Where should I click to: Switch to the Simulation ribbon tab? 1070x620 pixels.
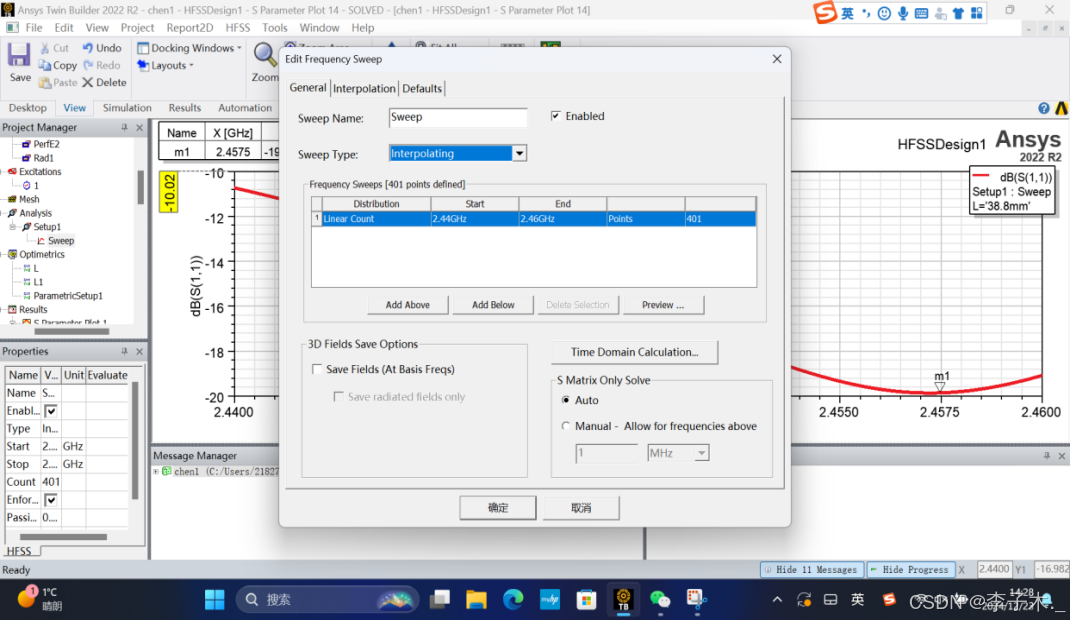pos(127,108)
